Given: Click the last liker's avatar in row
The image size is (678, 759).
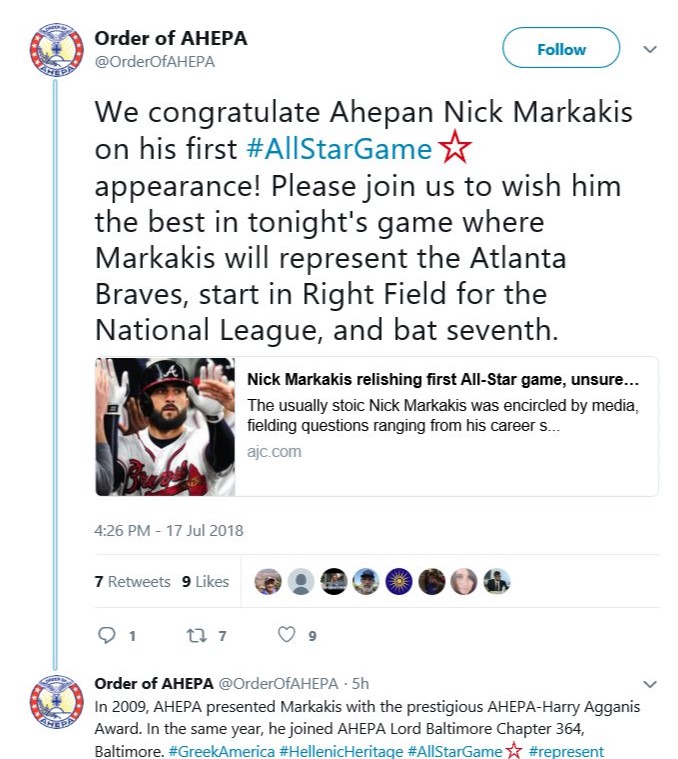Looking at the screenshot, I should (x=497, y=581).
